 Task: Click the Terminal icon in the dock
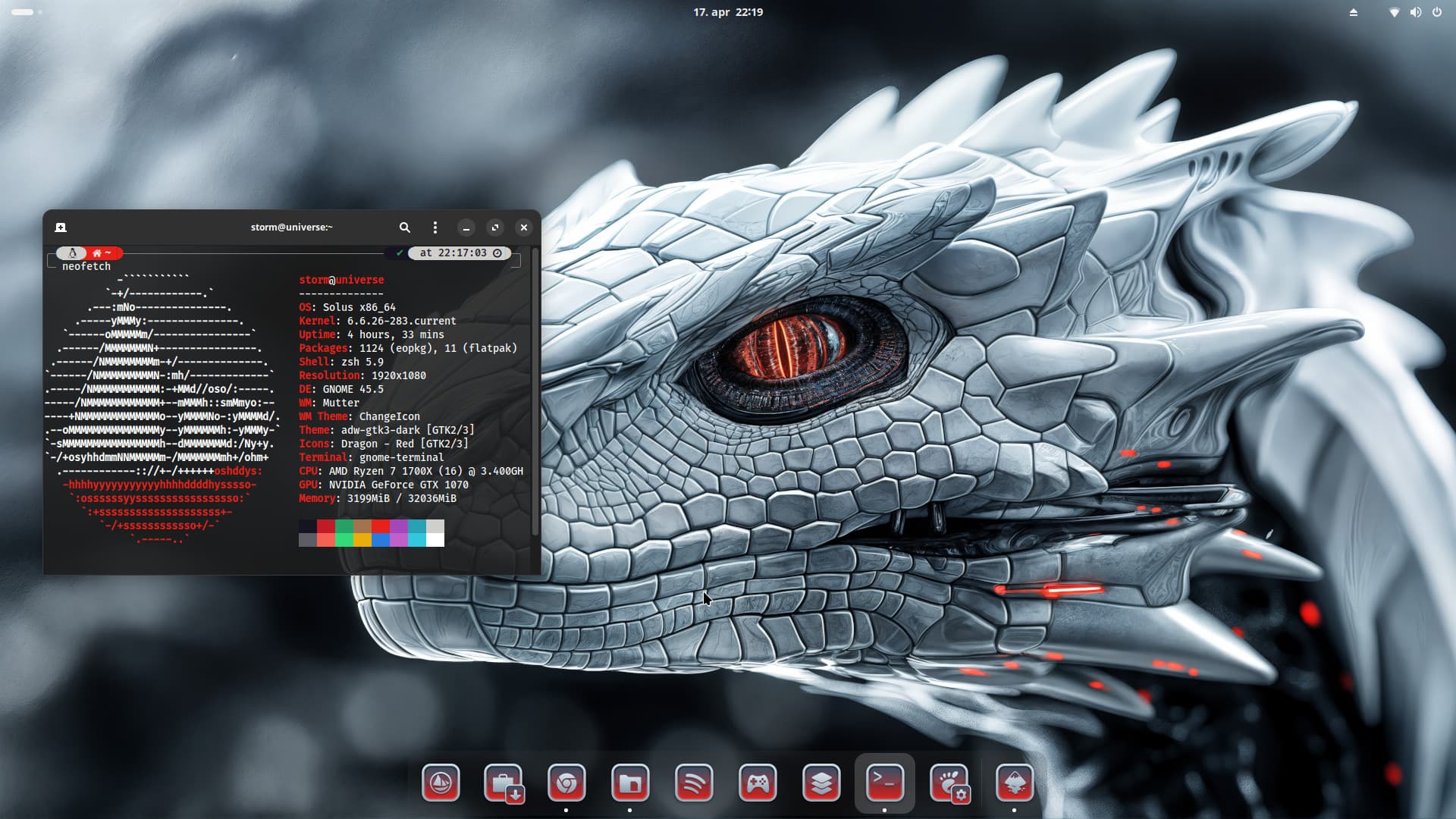click(x=885, y=783)
